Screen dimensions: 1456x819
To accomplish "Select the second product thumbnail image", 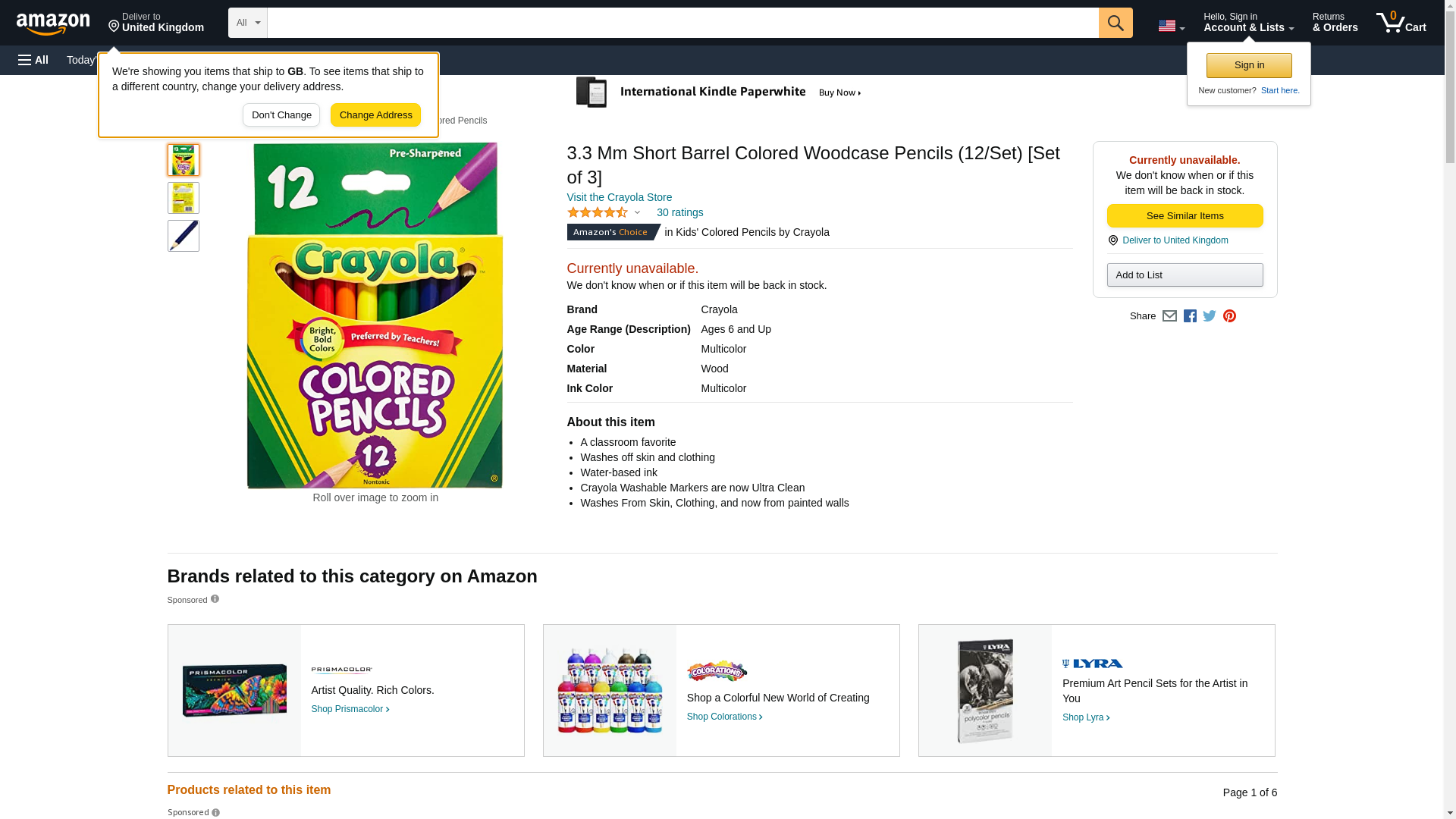I will coord(184,198).
